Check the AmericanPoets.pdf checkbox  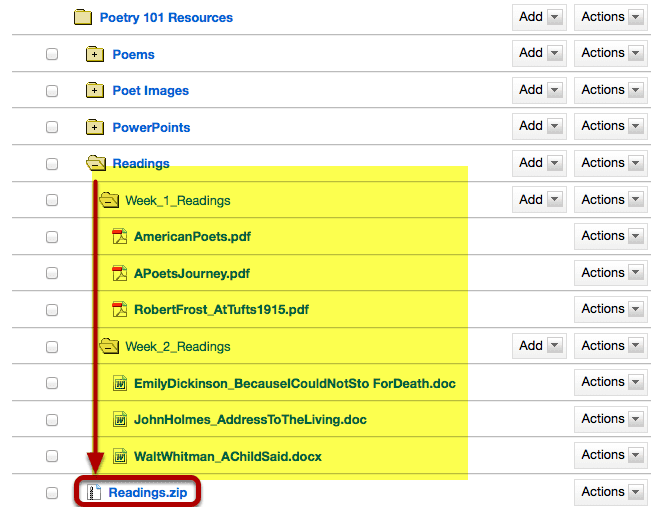(x=52, y=237)
